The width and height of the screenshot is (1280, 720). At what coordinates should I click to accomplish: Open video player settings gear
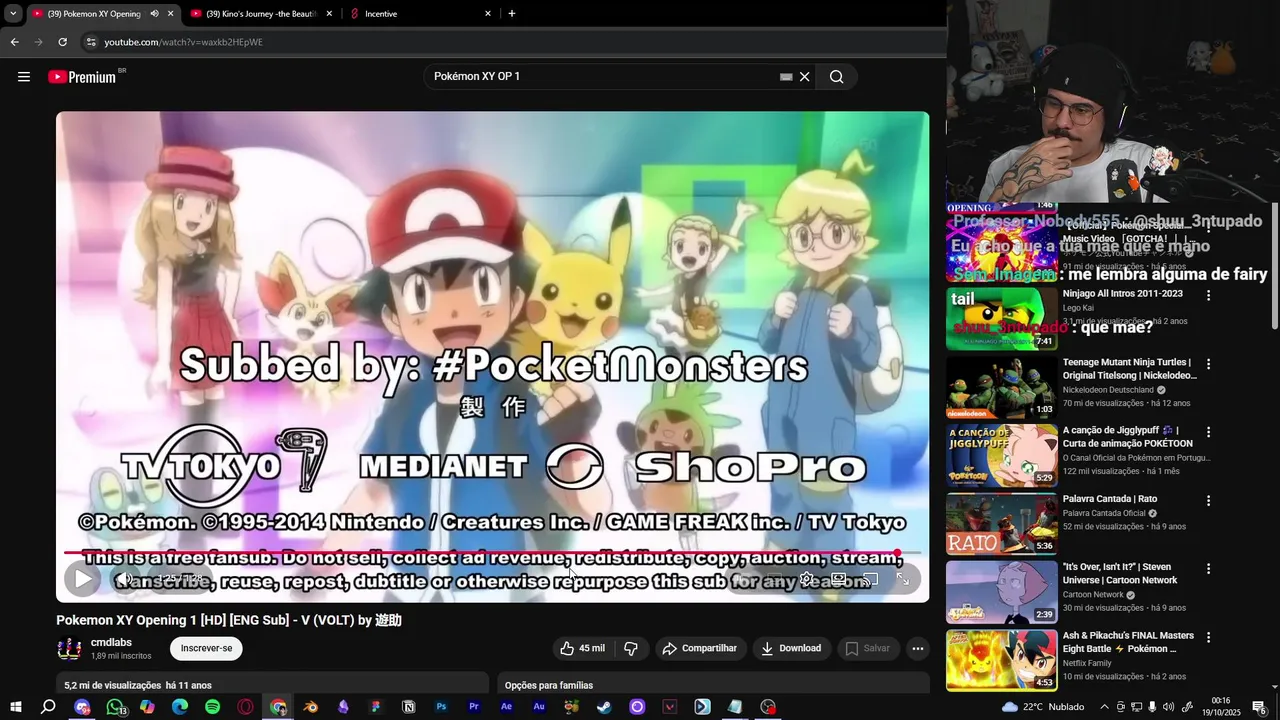(806, 578)
